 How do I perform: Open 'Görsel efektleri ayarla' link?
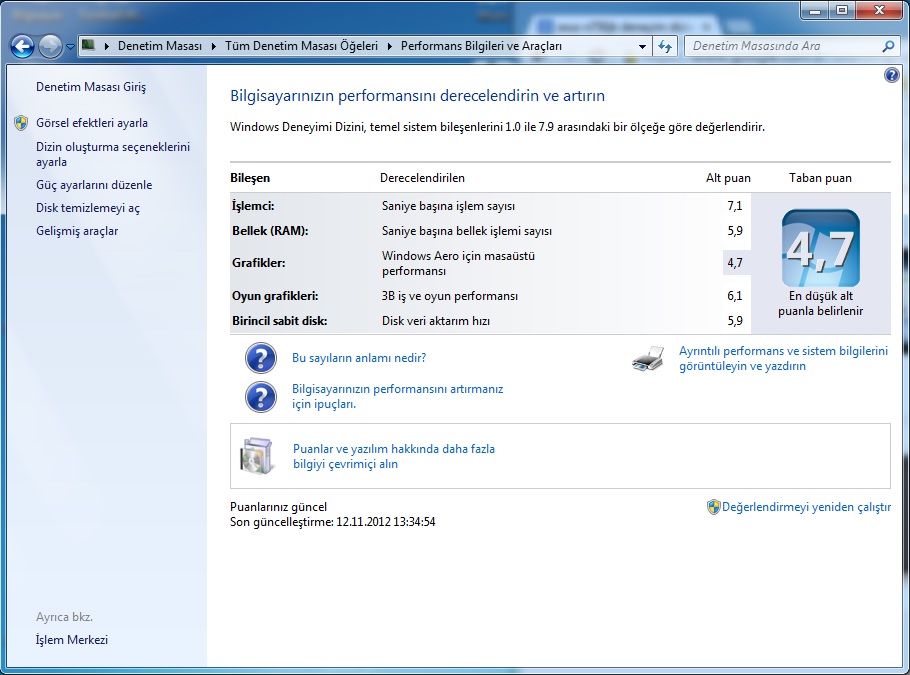point(92,123)
